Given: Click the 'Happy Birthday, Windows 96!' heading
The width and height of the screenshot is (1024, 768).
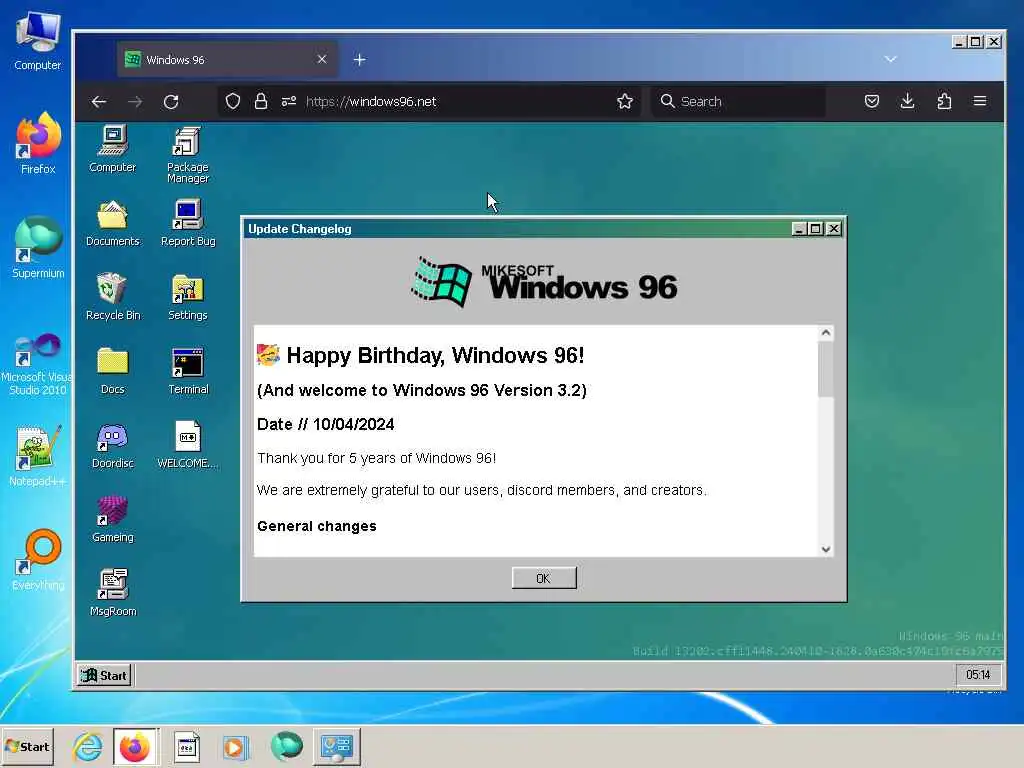Looking at the screenshot, I should click(x=435, y=355).
